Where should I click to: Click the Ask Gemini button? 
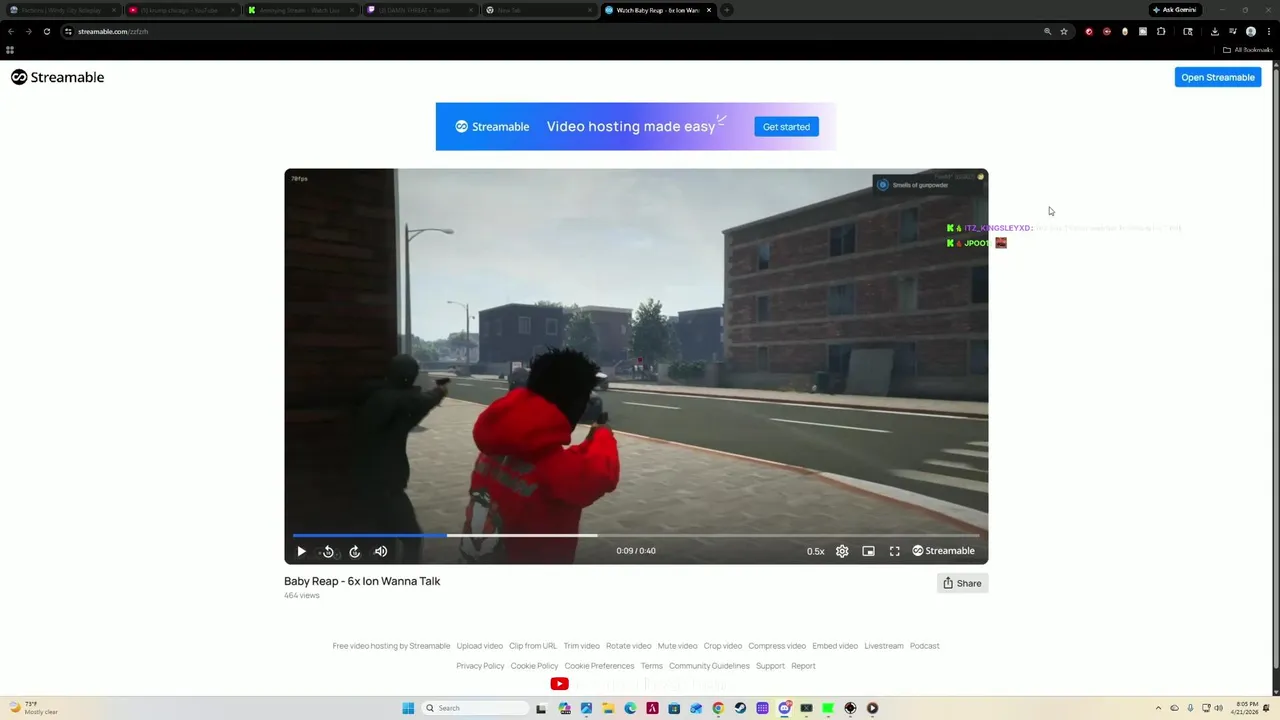(1175, 10)
